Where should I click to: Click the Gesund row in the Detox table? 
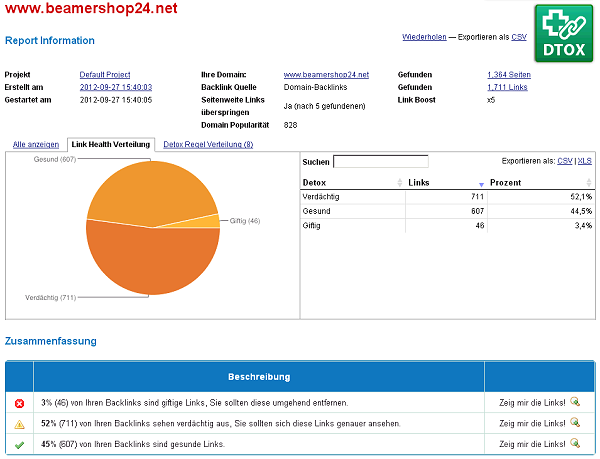pos(447,211)
